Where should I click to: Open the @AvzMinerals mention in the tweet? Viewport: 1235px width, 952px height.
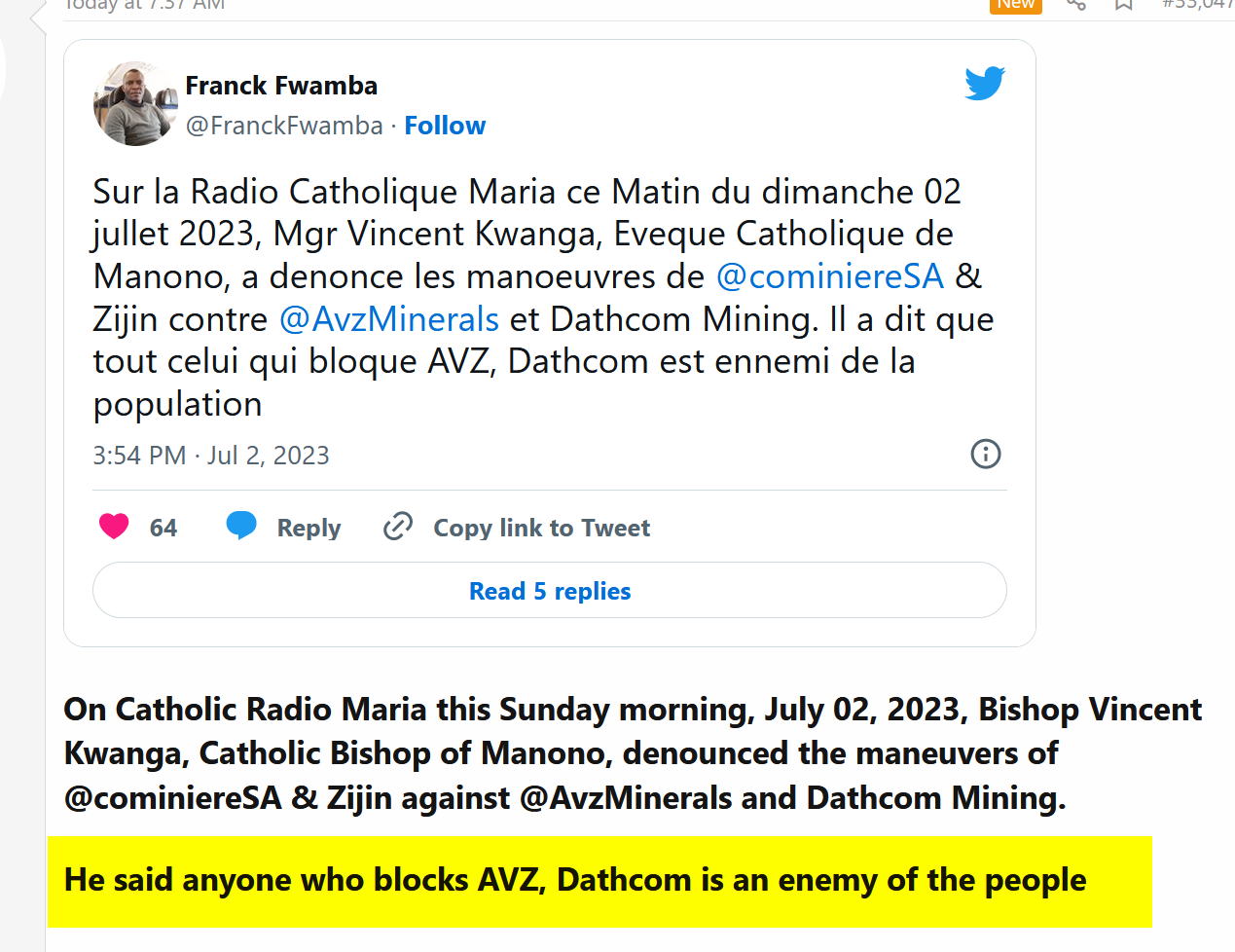(389, 319)
